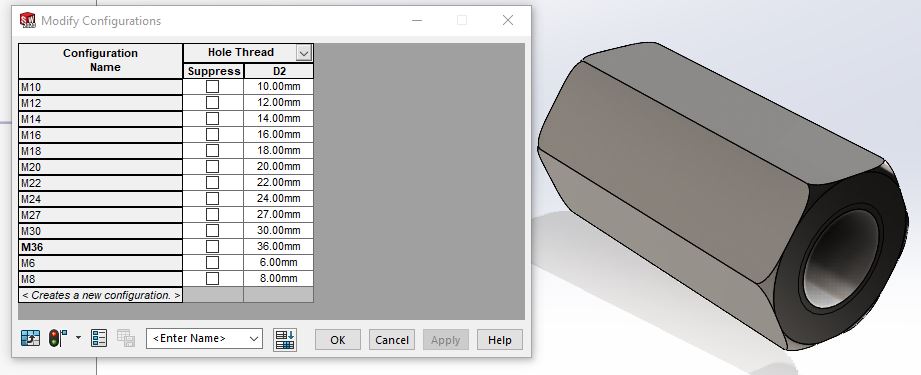Image resolution: width=921 pixels, height=375 pixels.
Task: Toggle Suppress checkbox for M12
Action: [213, 102]
